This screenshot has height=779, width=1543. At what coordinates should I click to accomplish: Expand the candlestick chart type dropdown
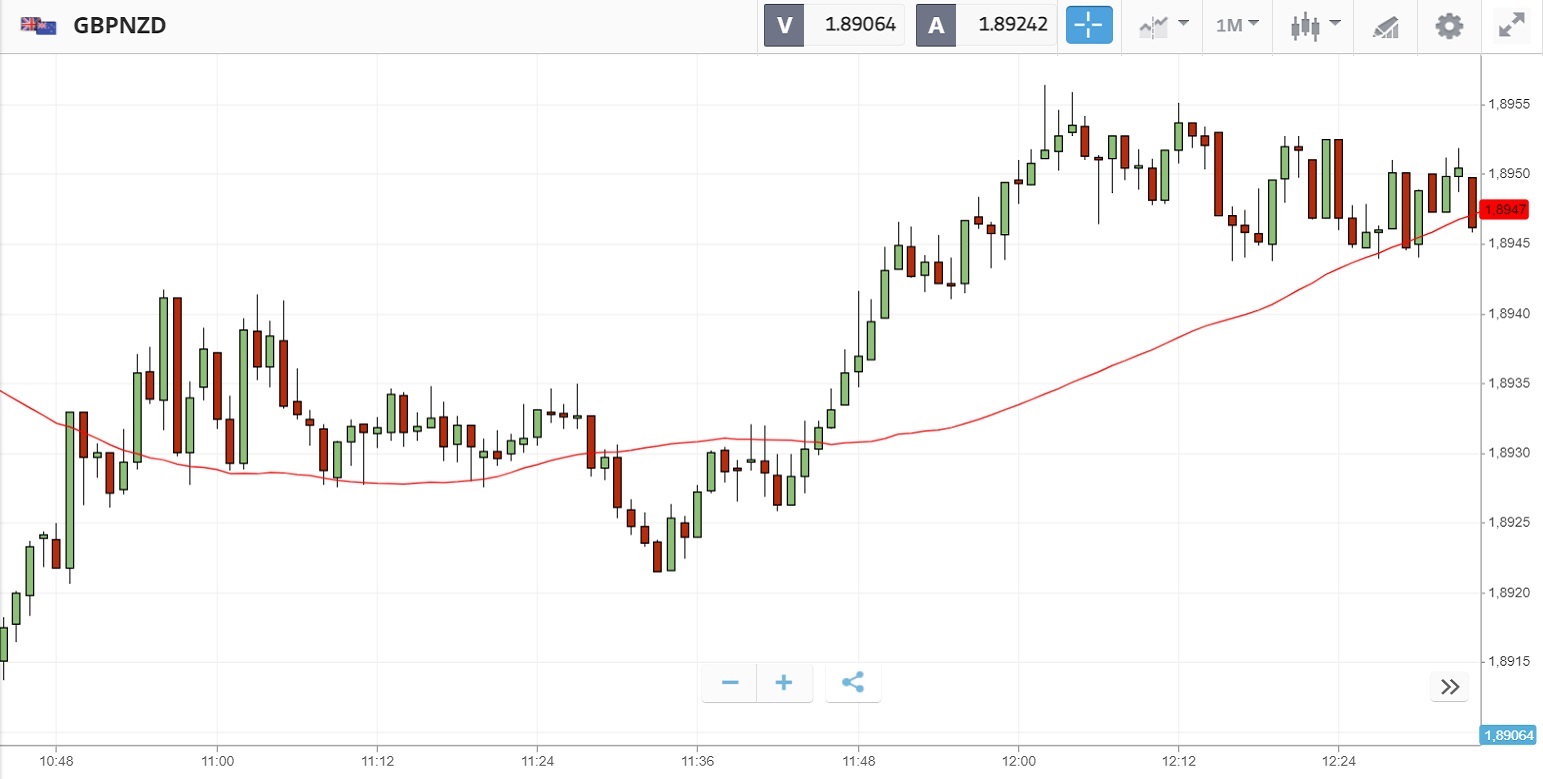click(1315, 25)
